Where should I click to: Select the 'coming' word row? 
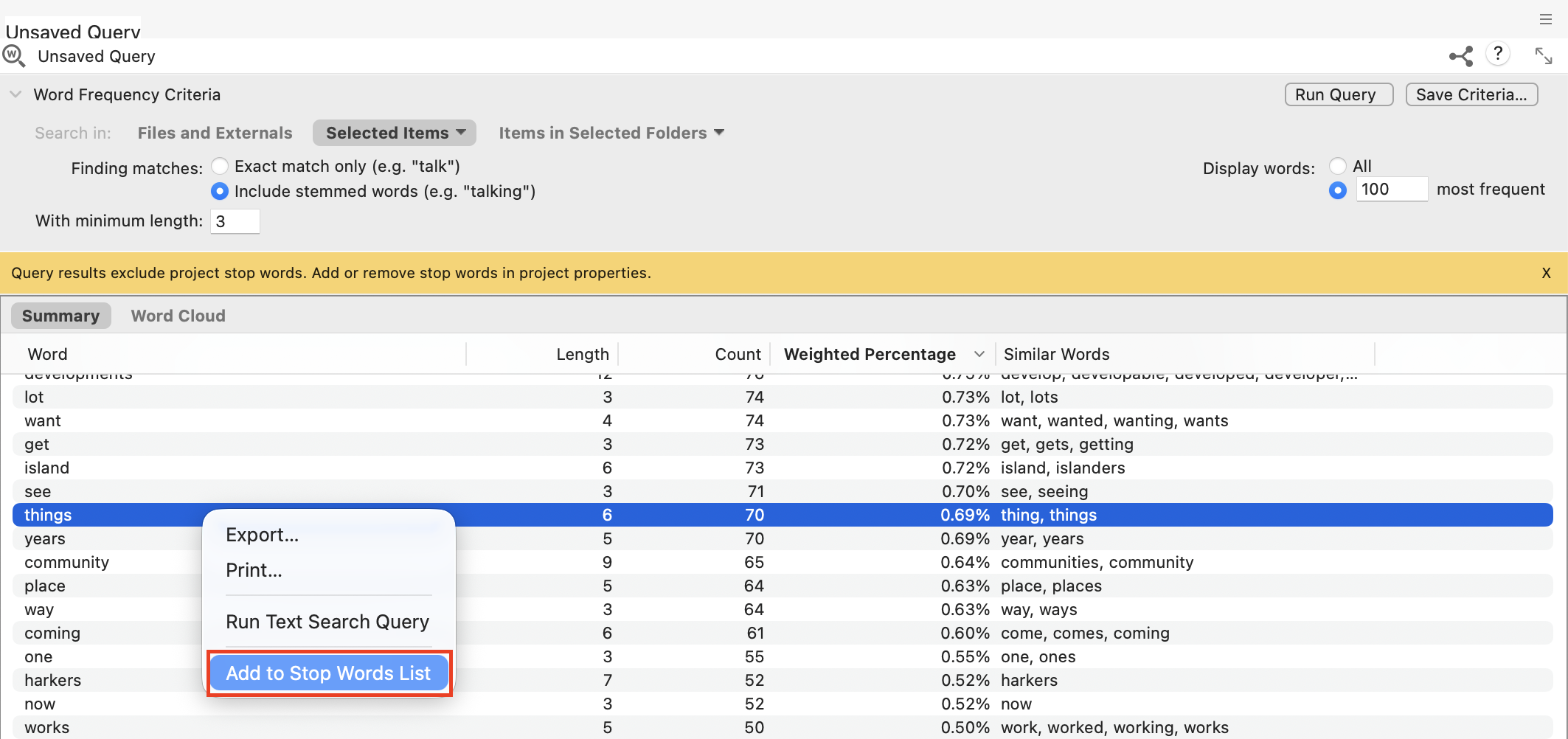coord(783,633)
